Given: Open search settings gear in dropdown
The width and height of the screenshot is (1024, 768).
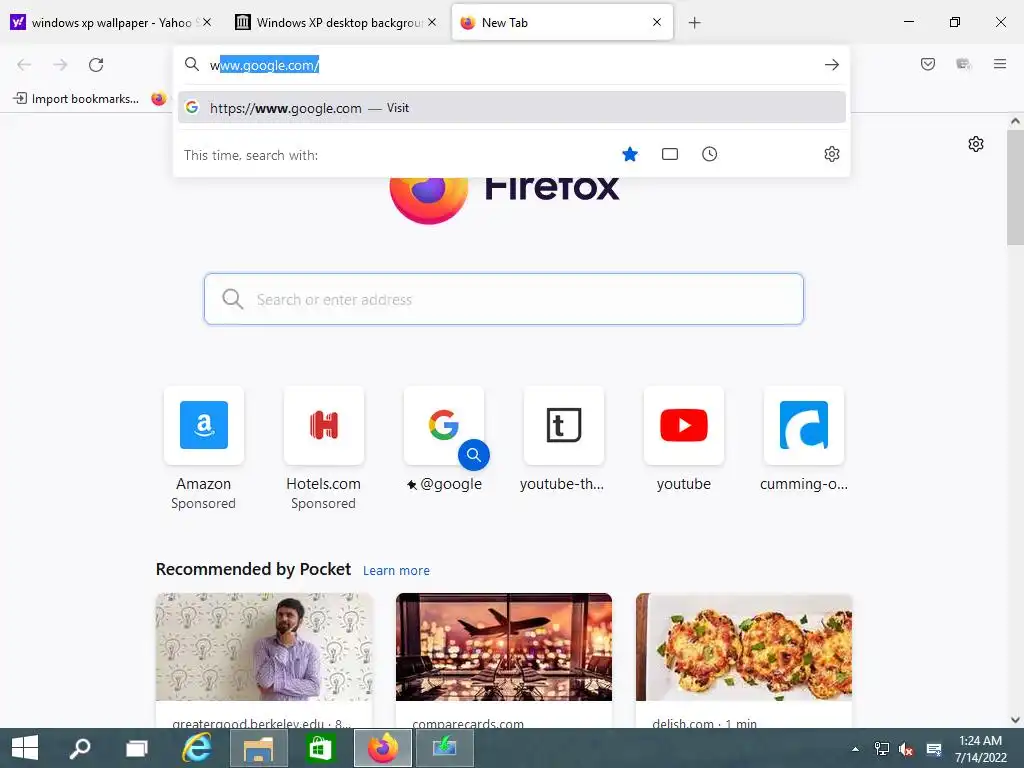Looking at the screenshot, I should pos(831,154).
